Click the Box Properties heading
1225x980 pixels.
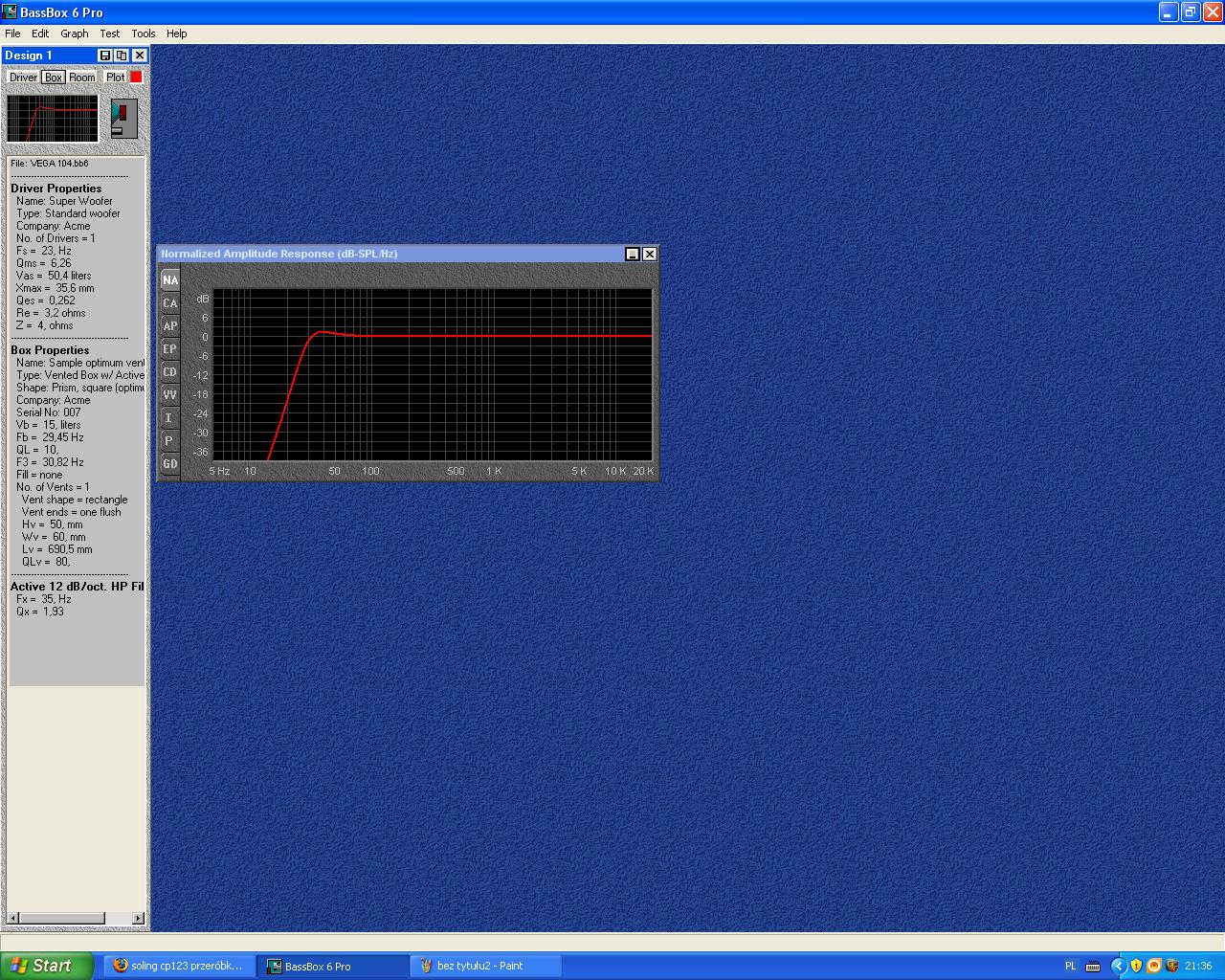(x=50, y=350)
